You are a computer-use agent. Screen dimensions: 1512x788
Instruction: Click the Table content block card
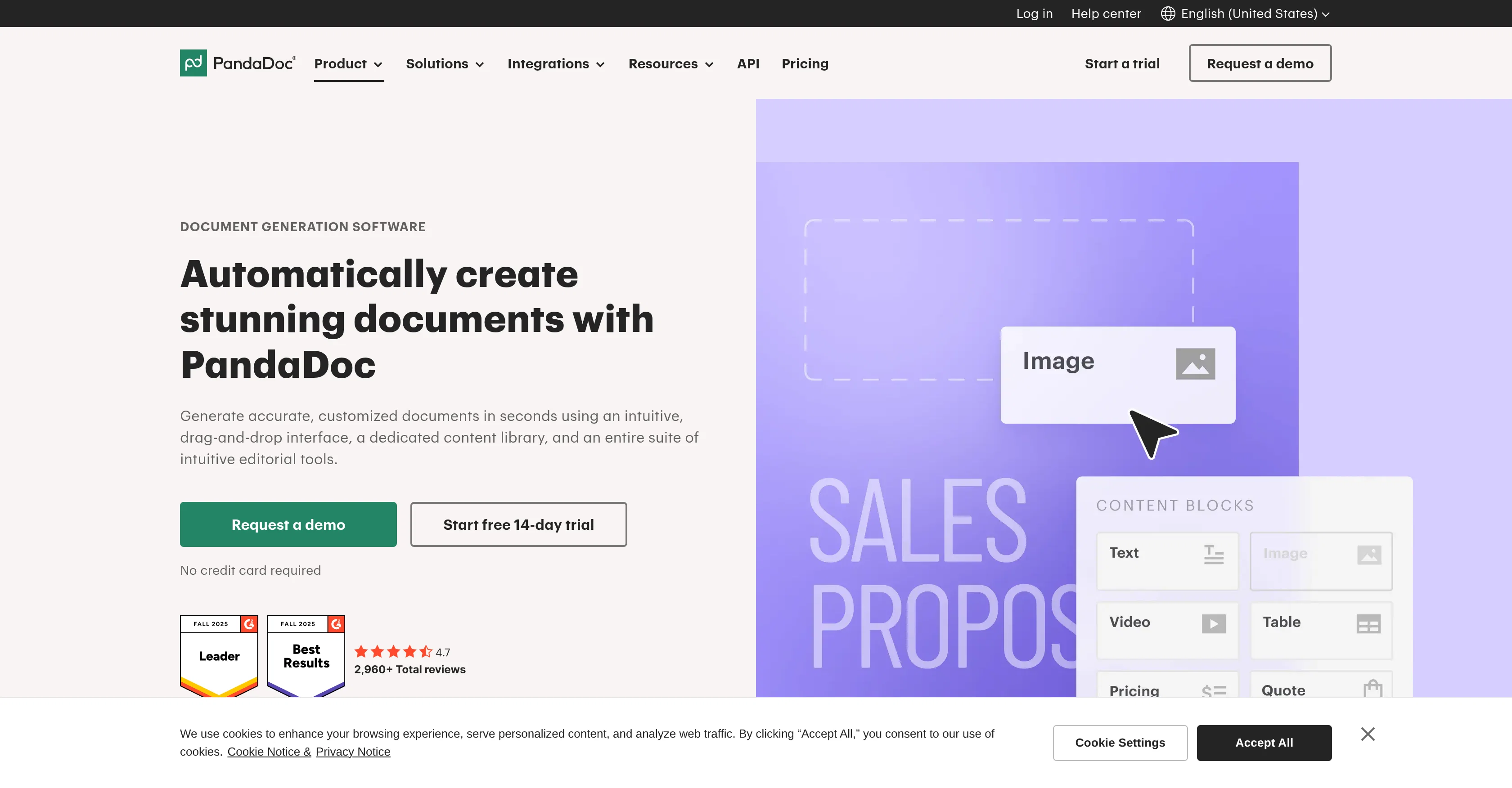click(1321, 630)
